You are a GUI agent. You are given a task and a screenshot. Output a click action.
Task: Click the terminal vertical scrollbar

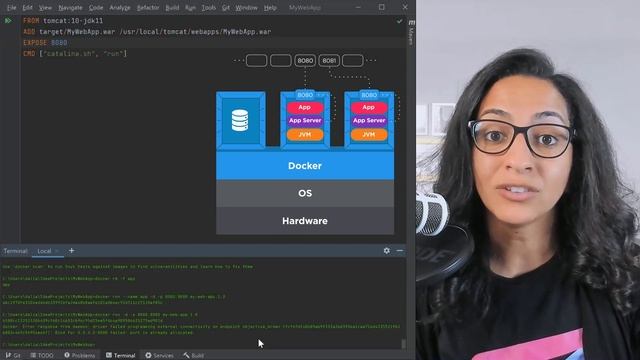[404, 344]
